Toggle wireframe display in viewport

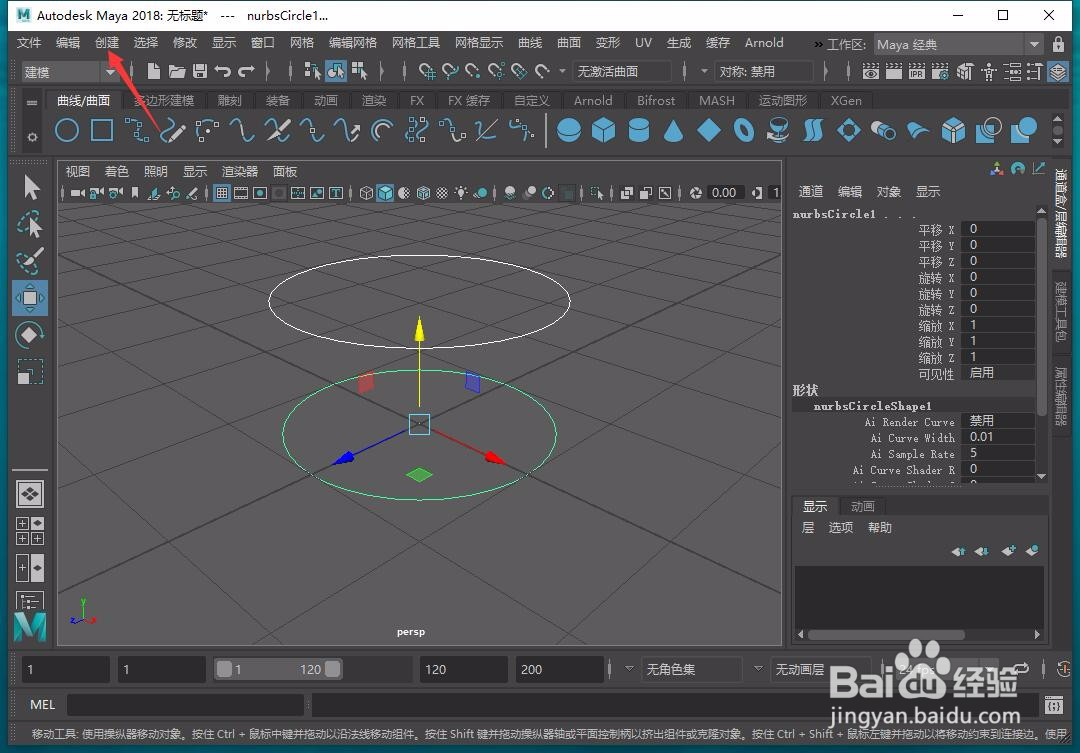[x=366, y=193]
